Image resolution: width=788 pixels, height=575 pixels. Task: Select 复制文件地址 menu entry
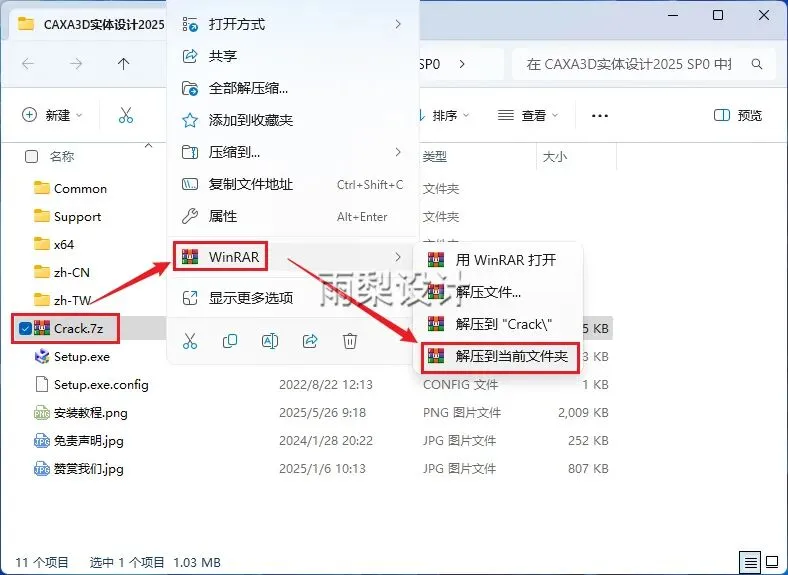point(293,184)
